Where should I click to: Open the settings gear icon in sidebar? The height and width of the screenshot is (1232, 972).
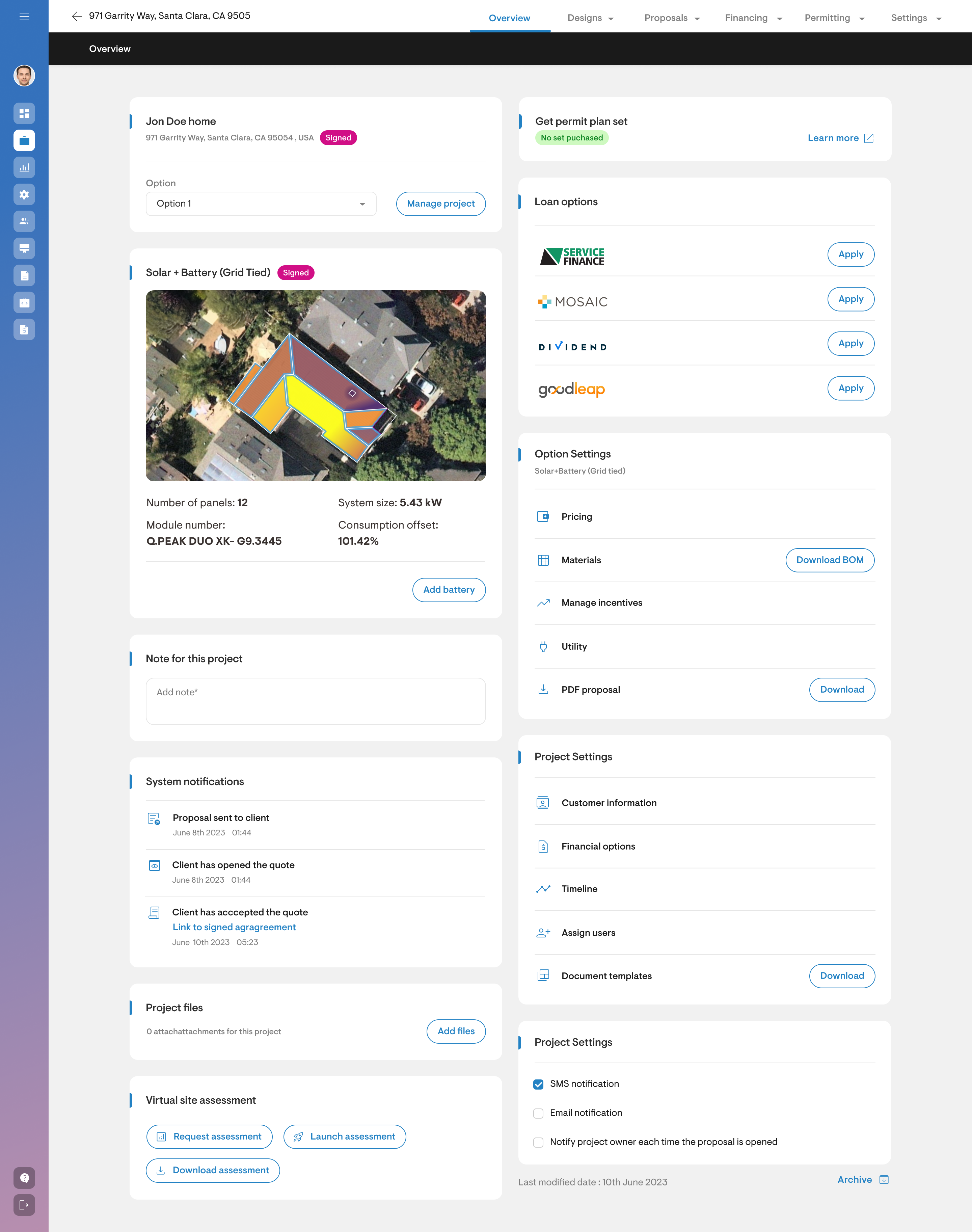point(24,195)
